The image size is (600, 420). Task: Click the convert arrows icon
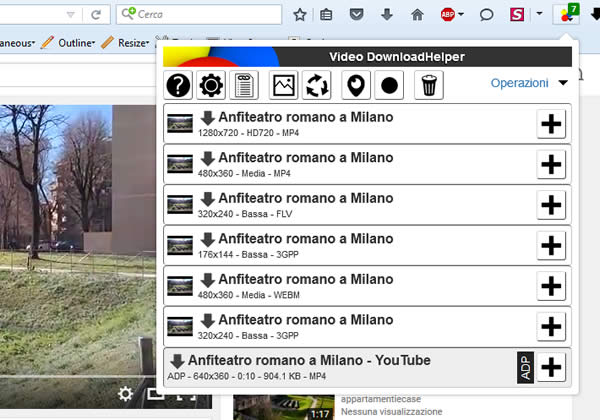316,85
